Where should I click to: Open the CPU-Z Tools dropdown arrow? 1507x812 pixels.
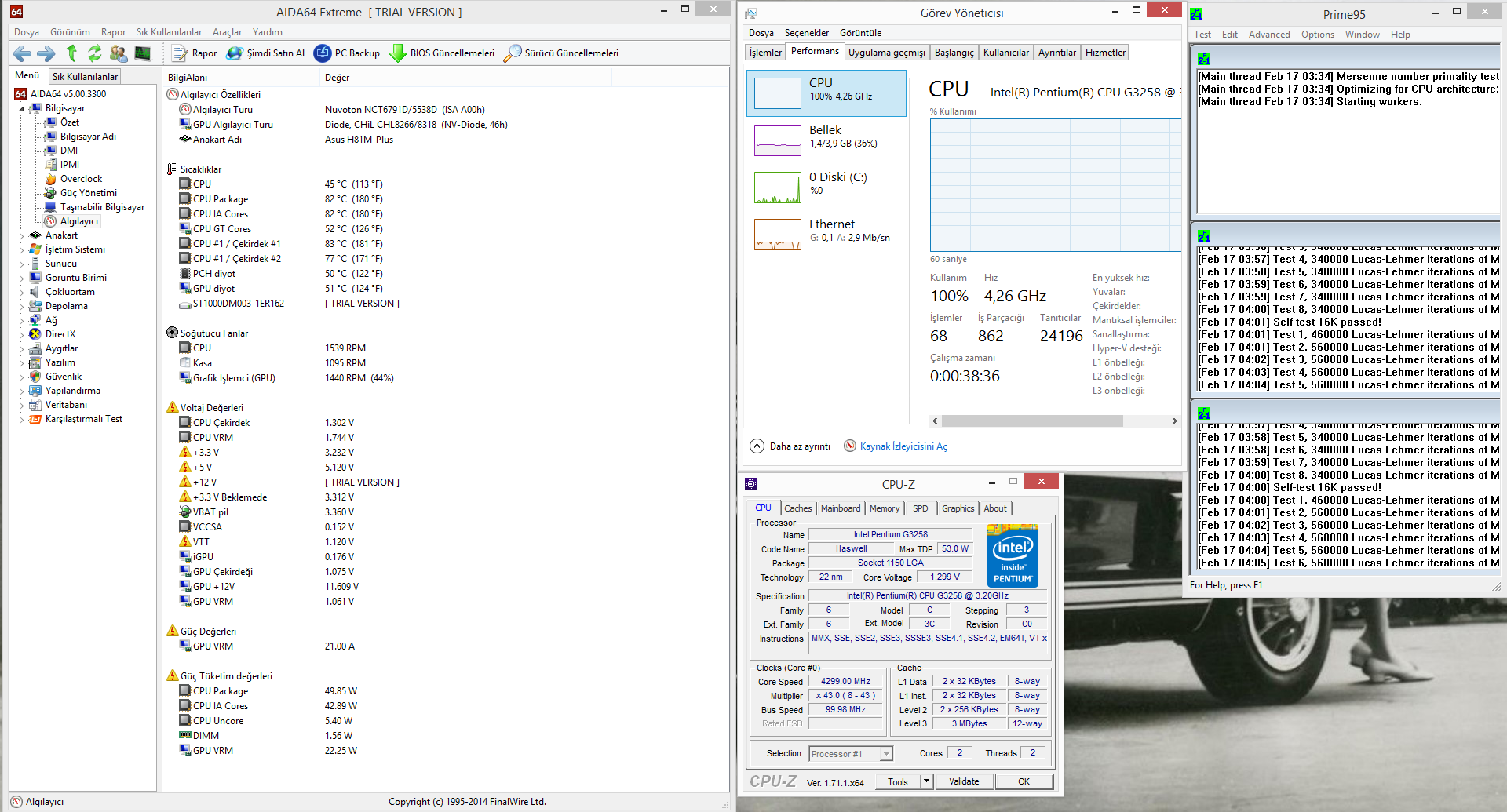(x=926, y=781)
